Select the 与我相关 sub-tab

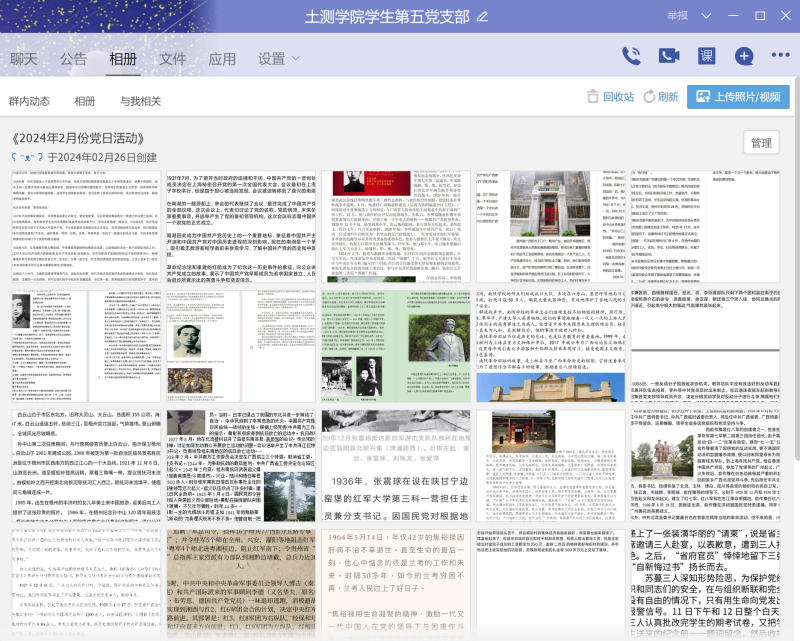coord(140,101)
